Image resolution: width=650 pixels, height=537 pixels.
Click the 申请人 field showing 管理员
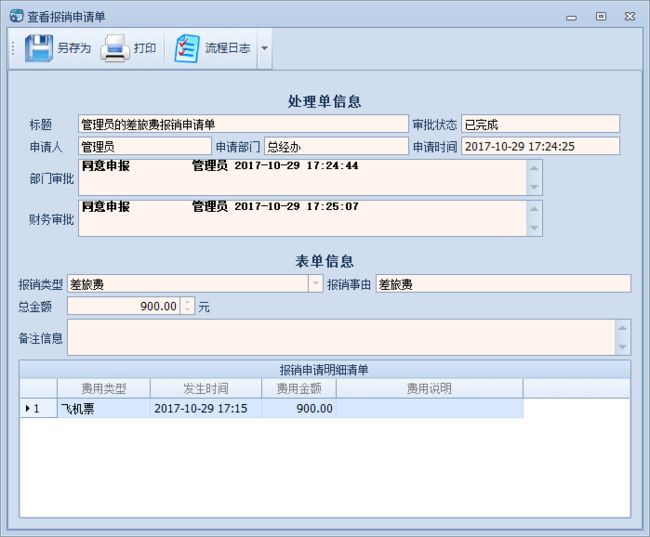(x=145, y=146)
